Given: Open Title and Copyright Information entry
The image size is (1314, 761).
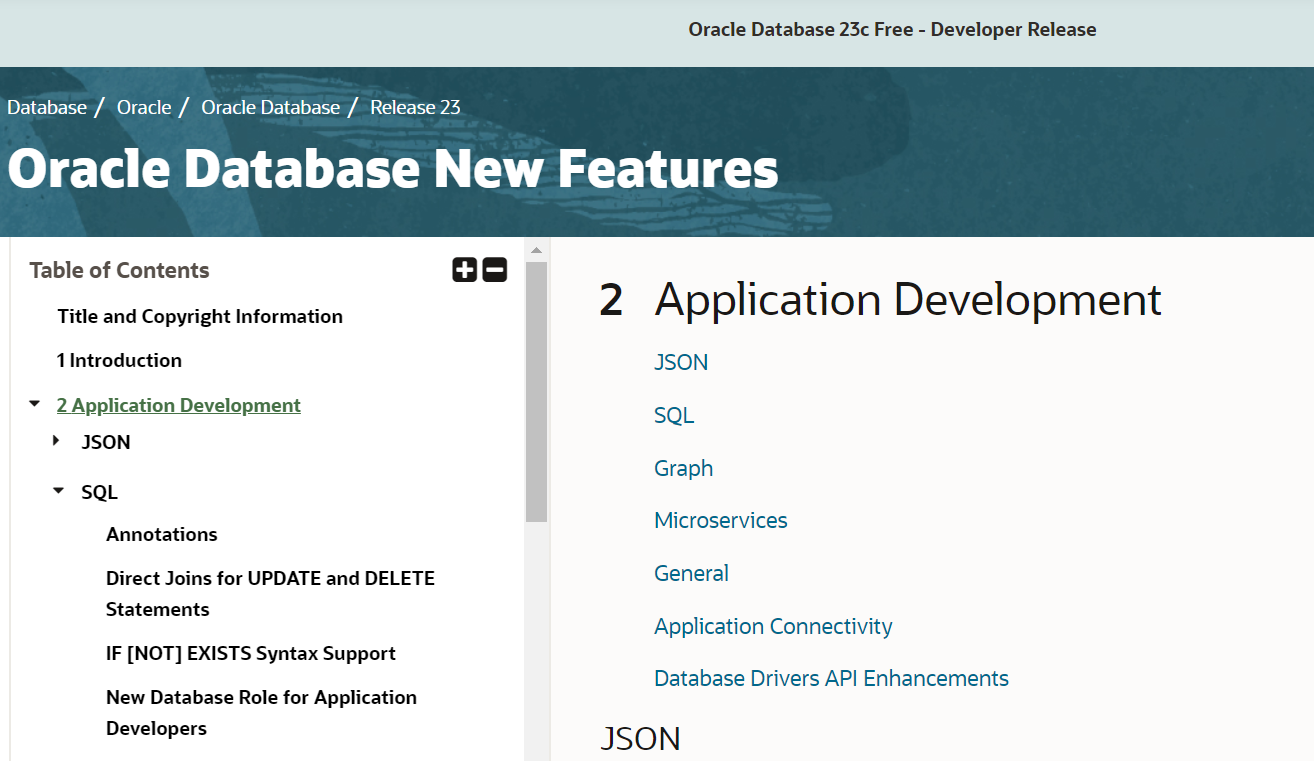Looking at the screenshot, I should (x=200, y=316).
